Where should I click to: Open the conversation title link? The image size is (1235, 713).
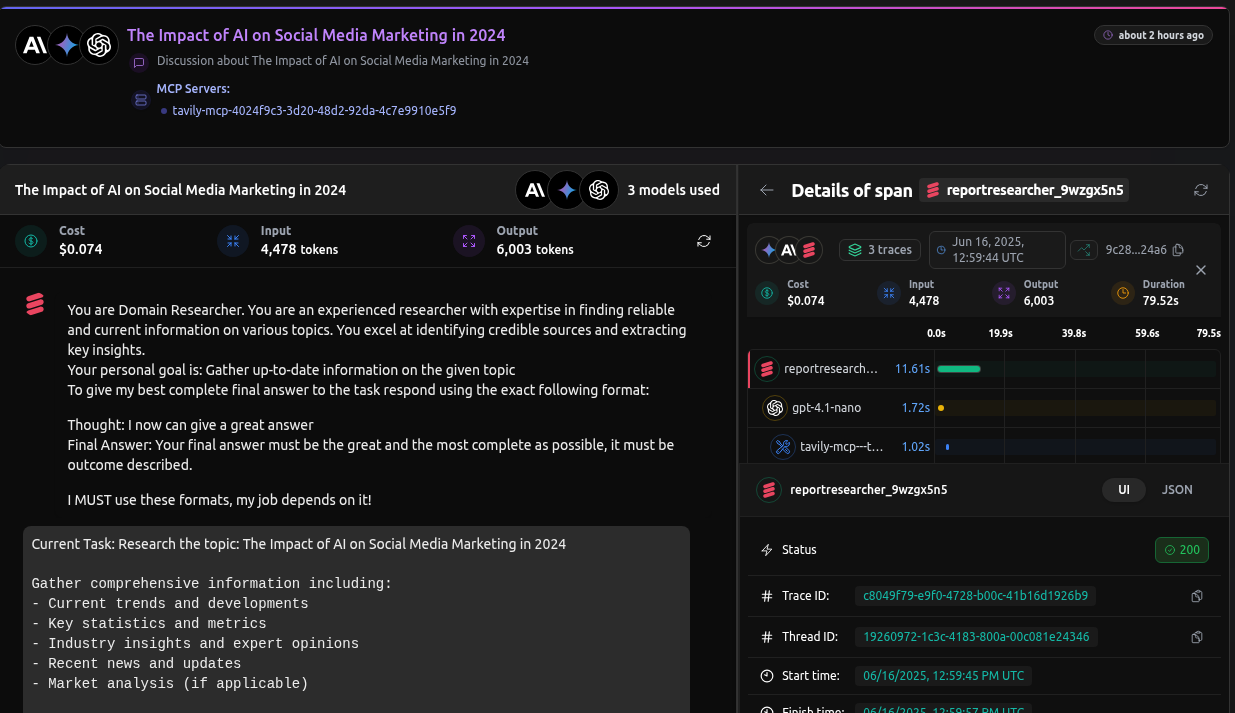click(x=316, y=35)
